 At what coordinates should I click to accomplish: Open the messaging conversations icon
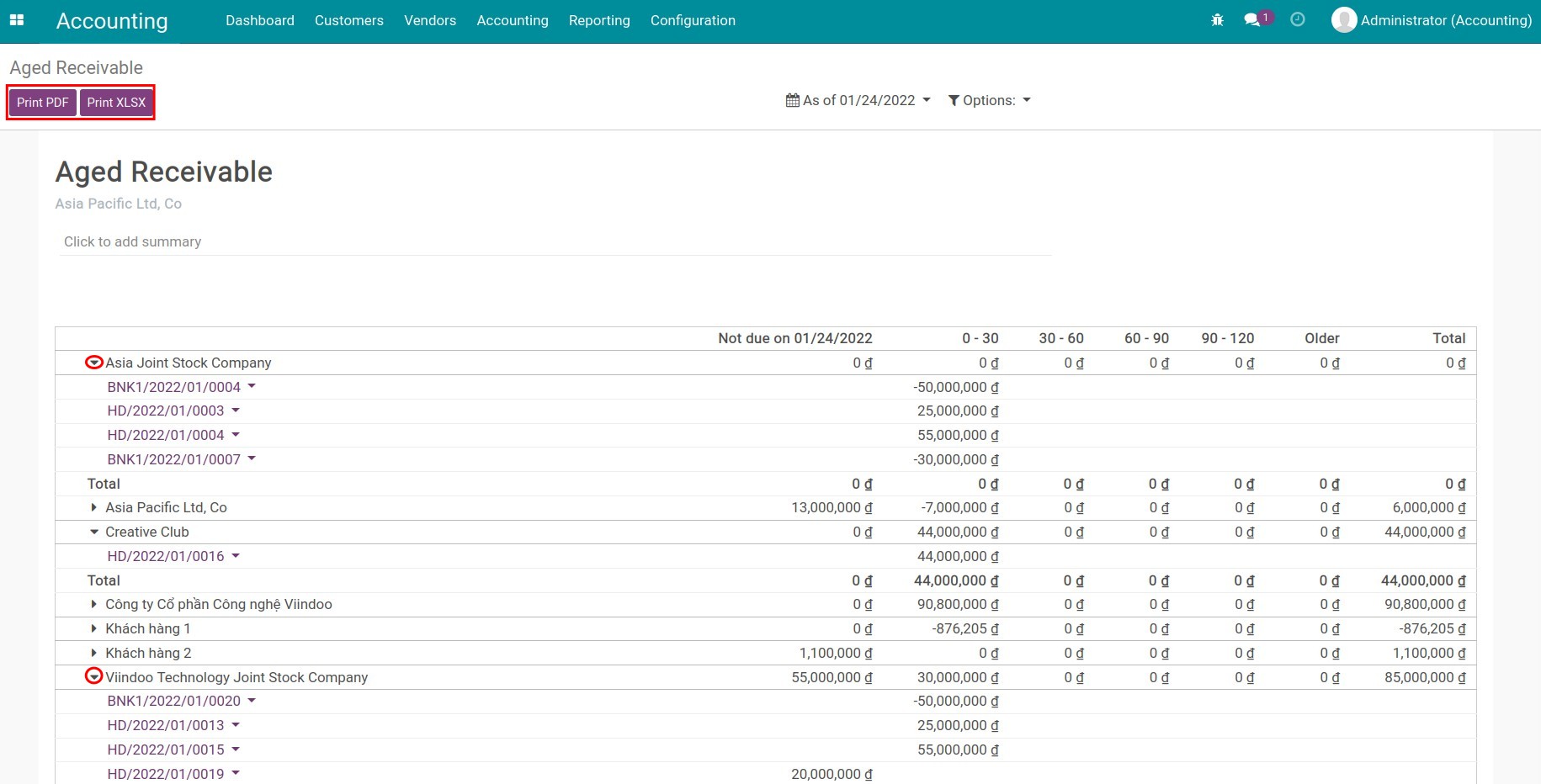click(x=1253, y=19)
